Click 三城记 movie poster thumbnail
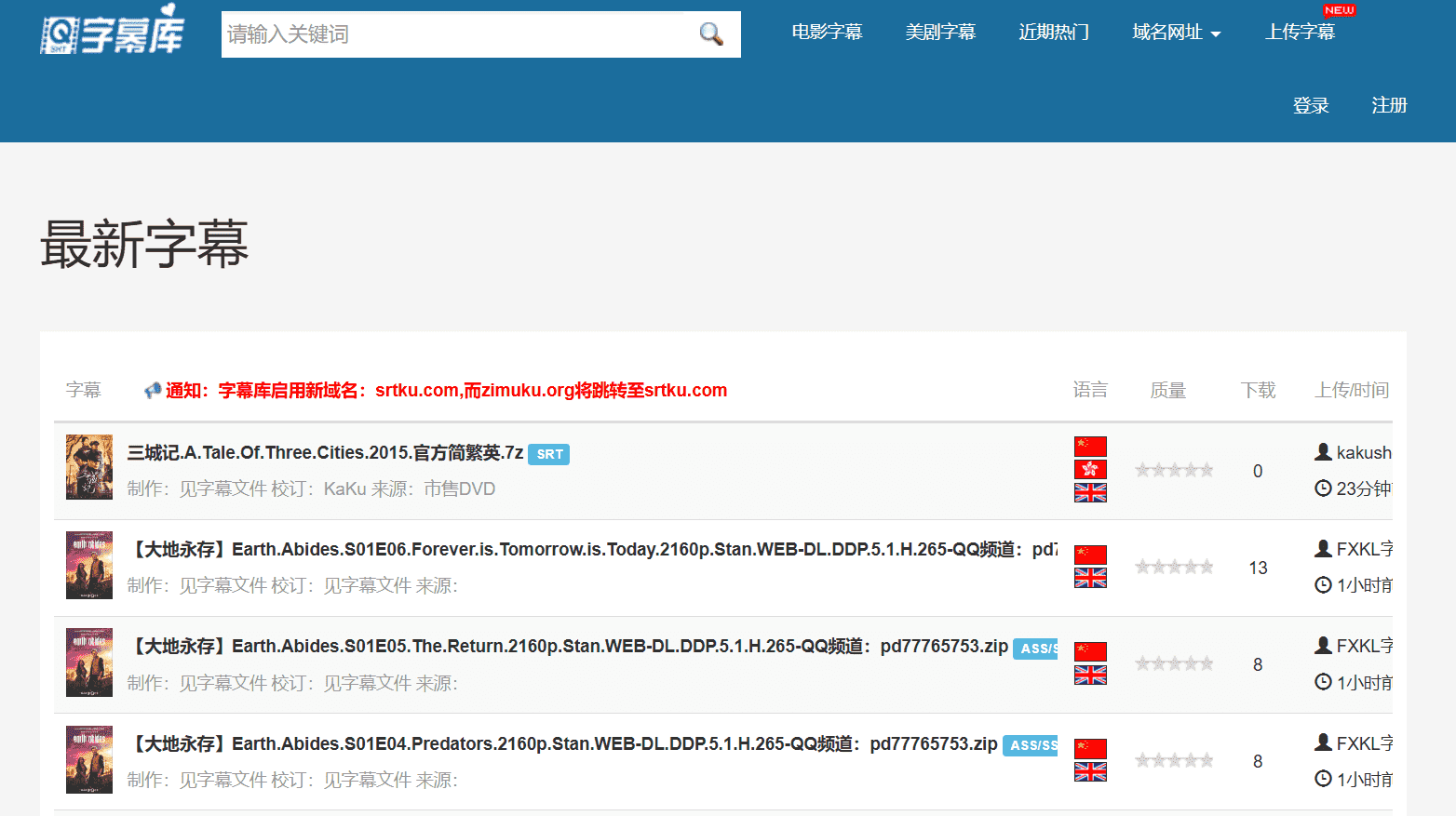1456x816 pixels. tap(89, 467)
